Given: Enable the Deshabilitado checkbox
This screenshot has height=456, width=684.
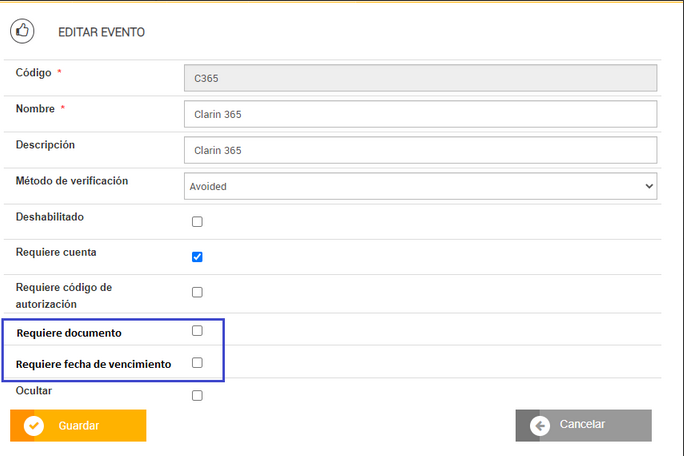Looking at the screenshot, I should (x=197, y=222).
